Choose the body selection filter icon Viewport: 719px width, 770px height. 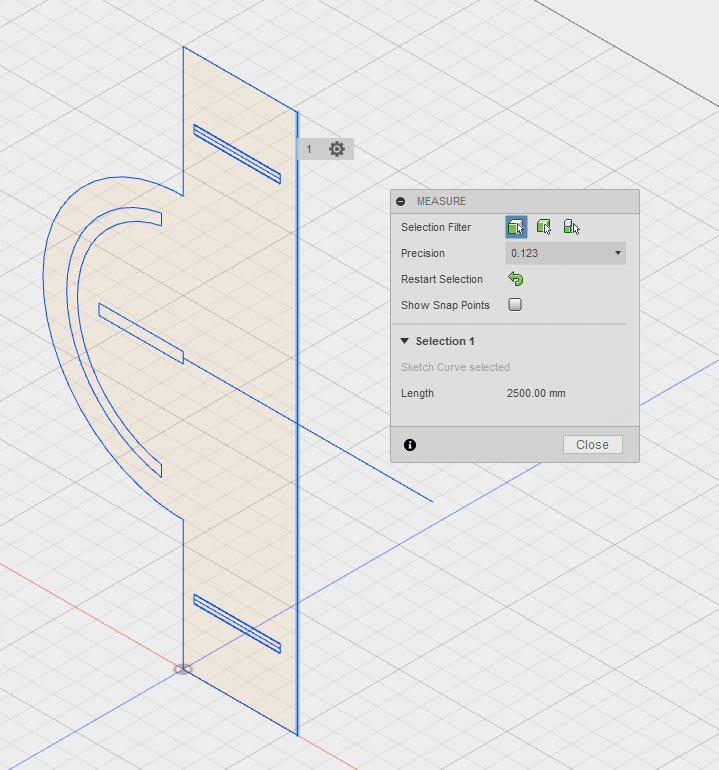click(x=544, y=227)
